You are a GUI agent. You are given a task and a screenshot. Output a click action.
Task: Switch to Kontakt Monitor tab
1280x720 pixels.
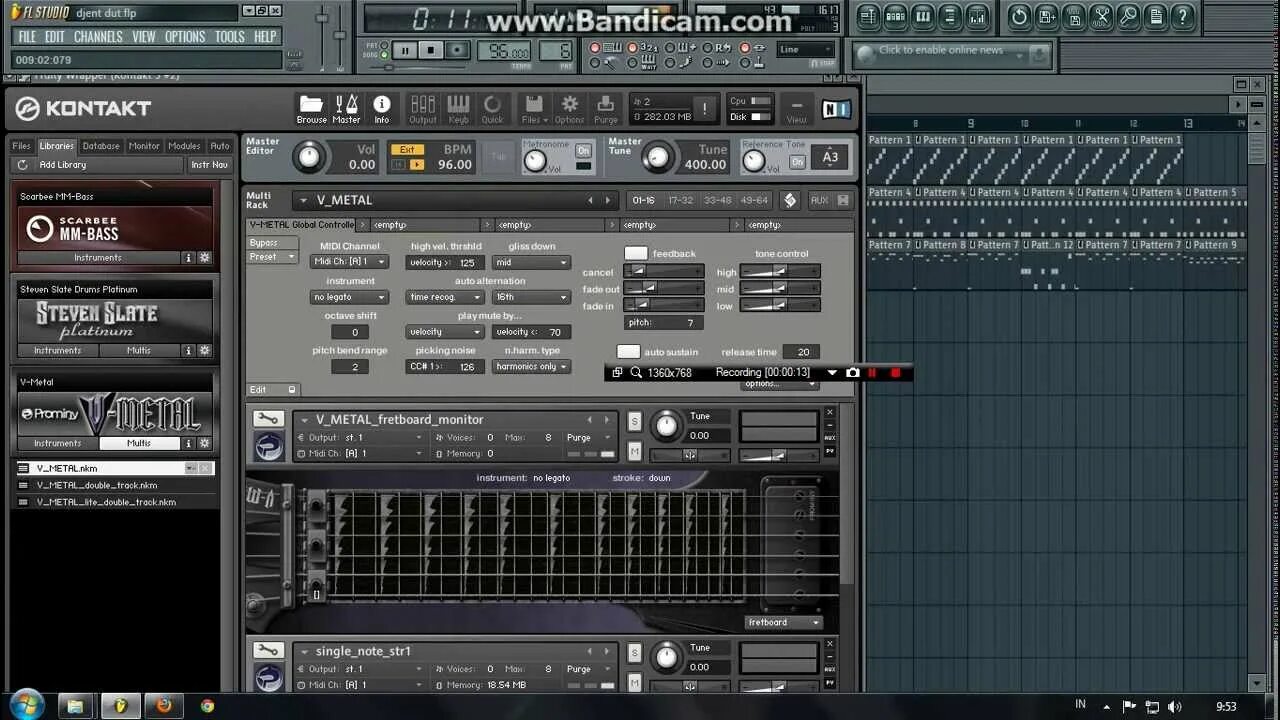click(x=144, y=146)
